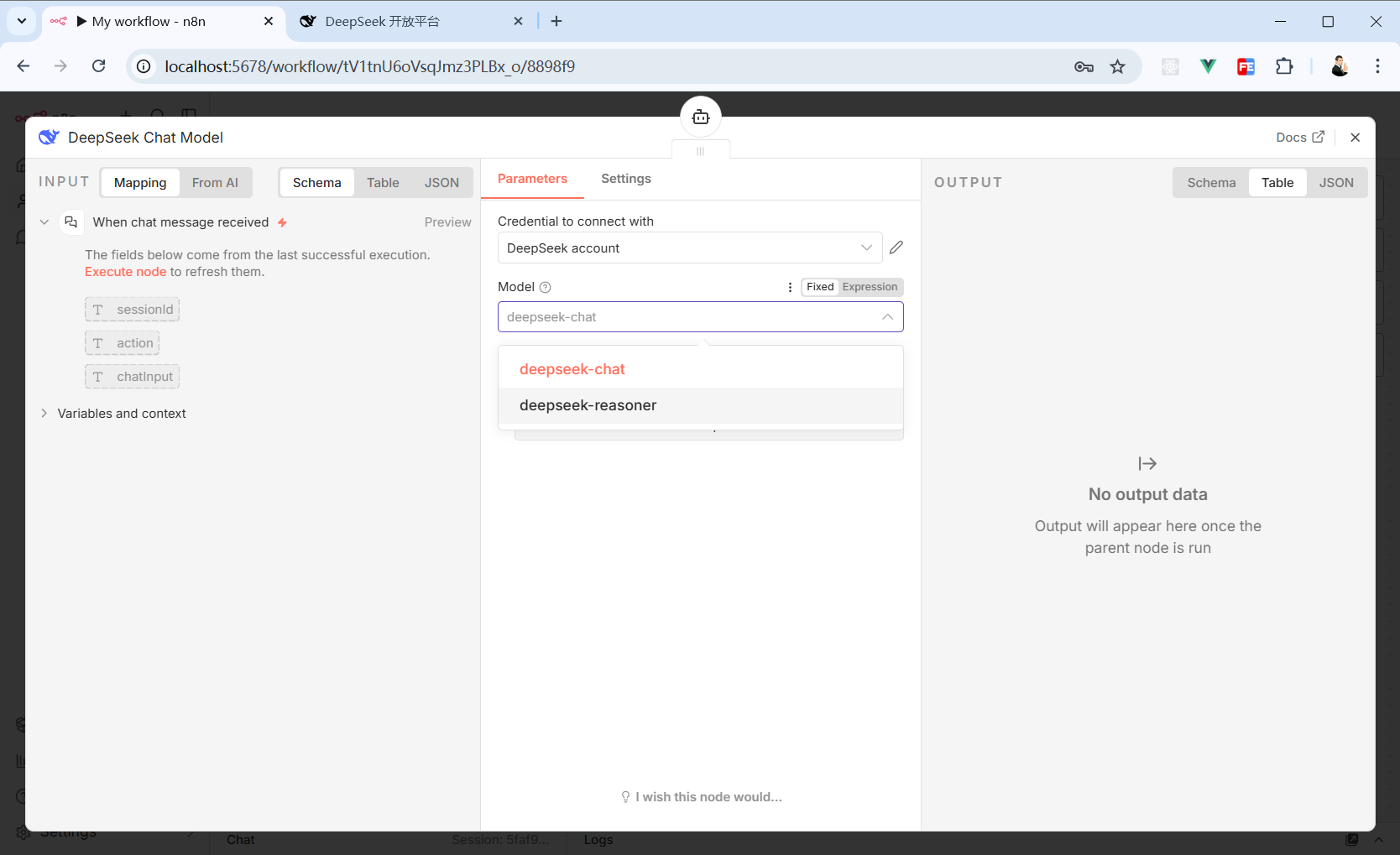Close the DeepSeek Chat Model panel
The width and height of the screenshot is (1400, 855).
1355,138
